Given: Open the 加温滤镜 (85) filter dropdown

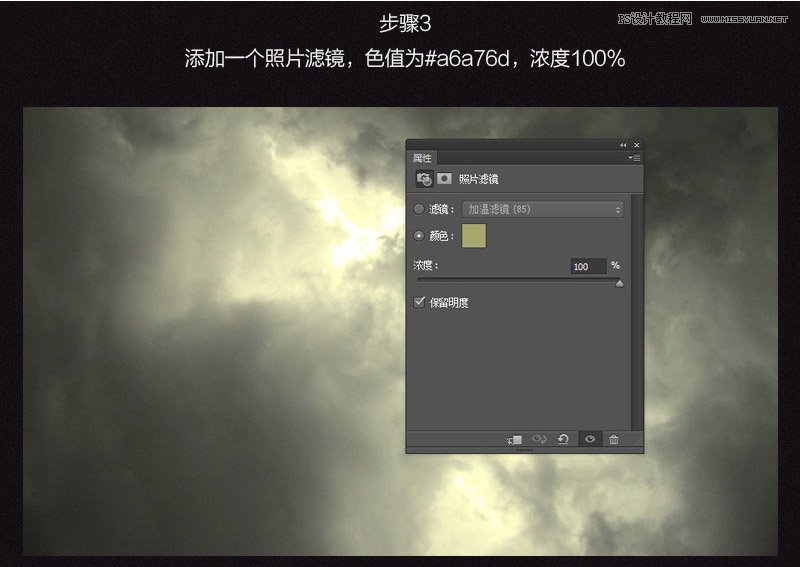Looking at the screenshot, I should coord(542,209).
